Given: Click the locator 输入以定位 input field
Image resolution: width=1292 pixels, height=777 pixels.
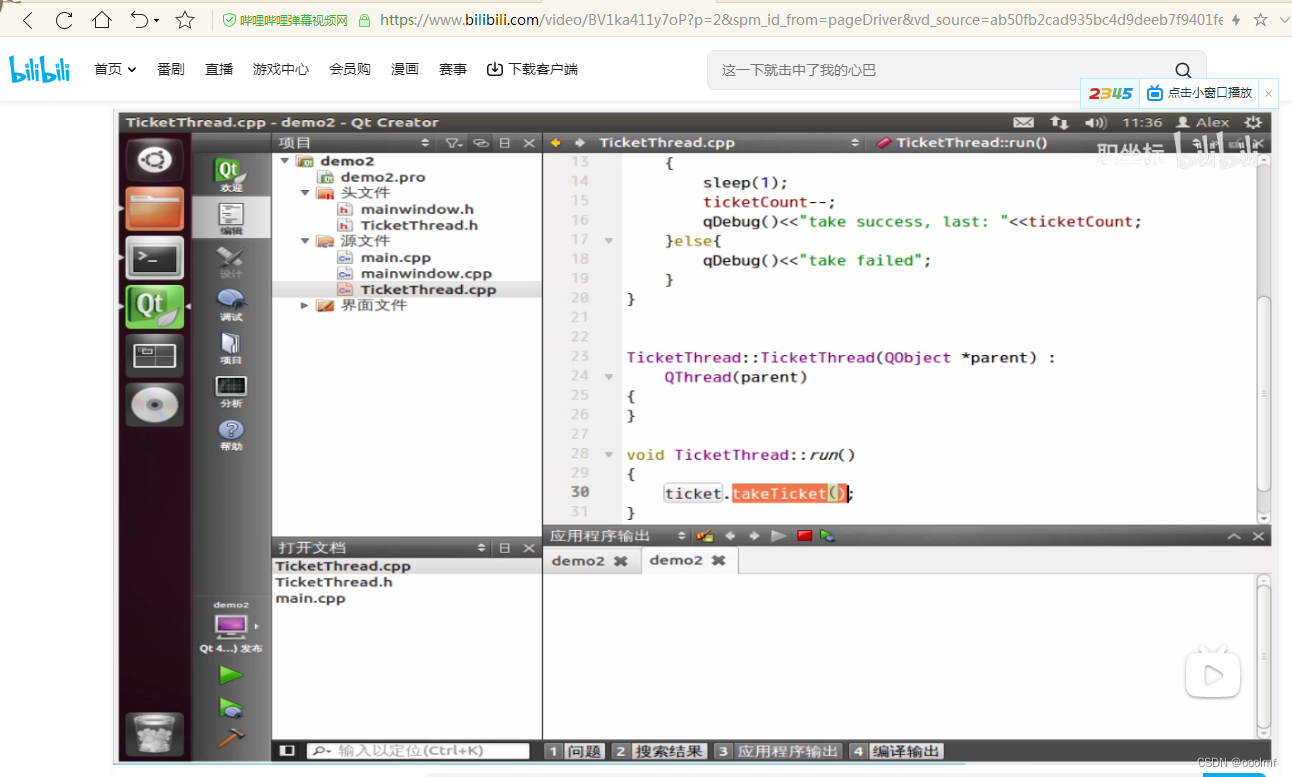Looking at the screenshot, I should (x=418, y=751).
